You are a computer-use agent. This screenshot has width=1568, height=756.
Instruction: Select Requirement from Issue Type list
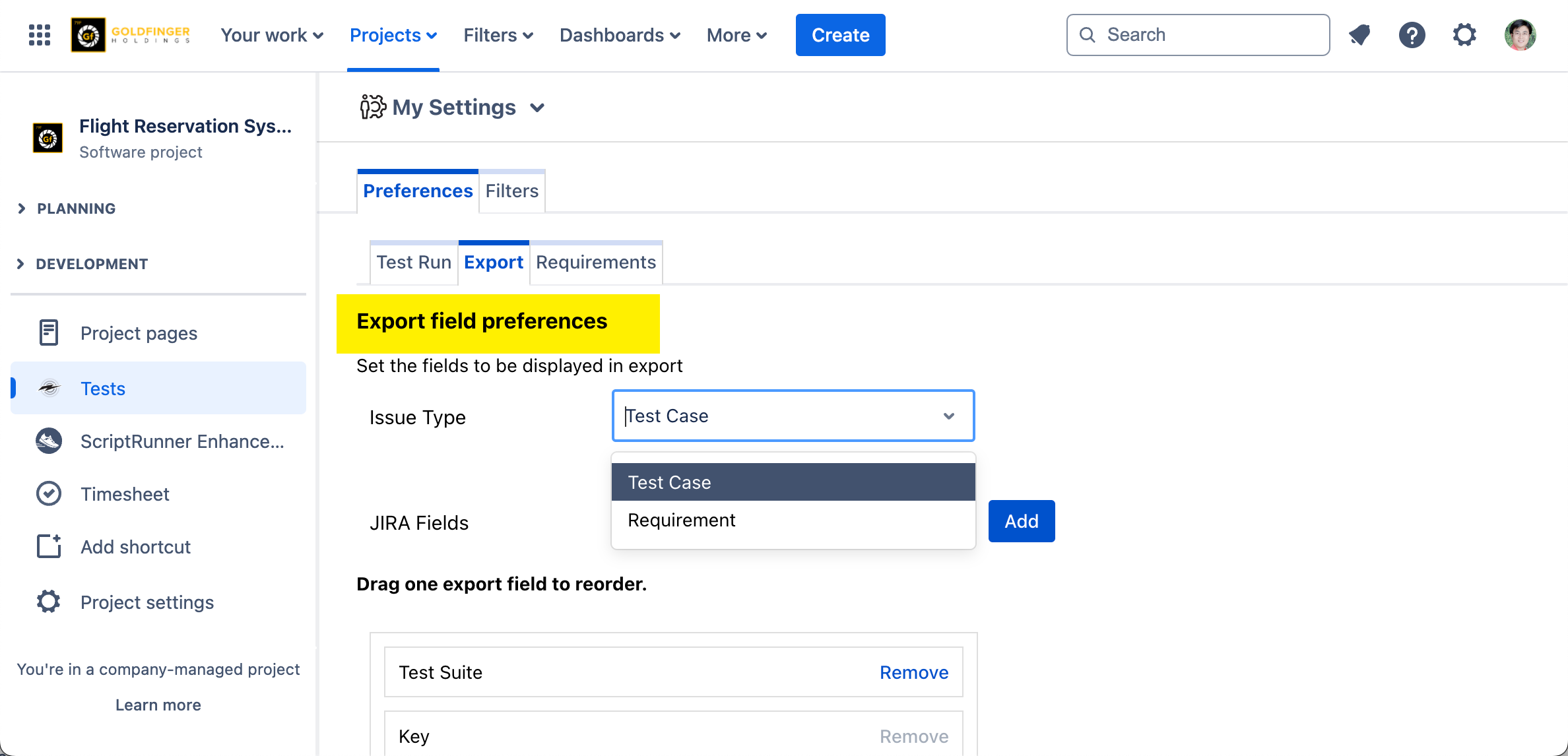pyautogui.click(x=681, y=520)
